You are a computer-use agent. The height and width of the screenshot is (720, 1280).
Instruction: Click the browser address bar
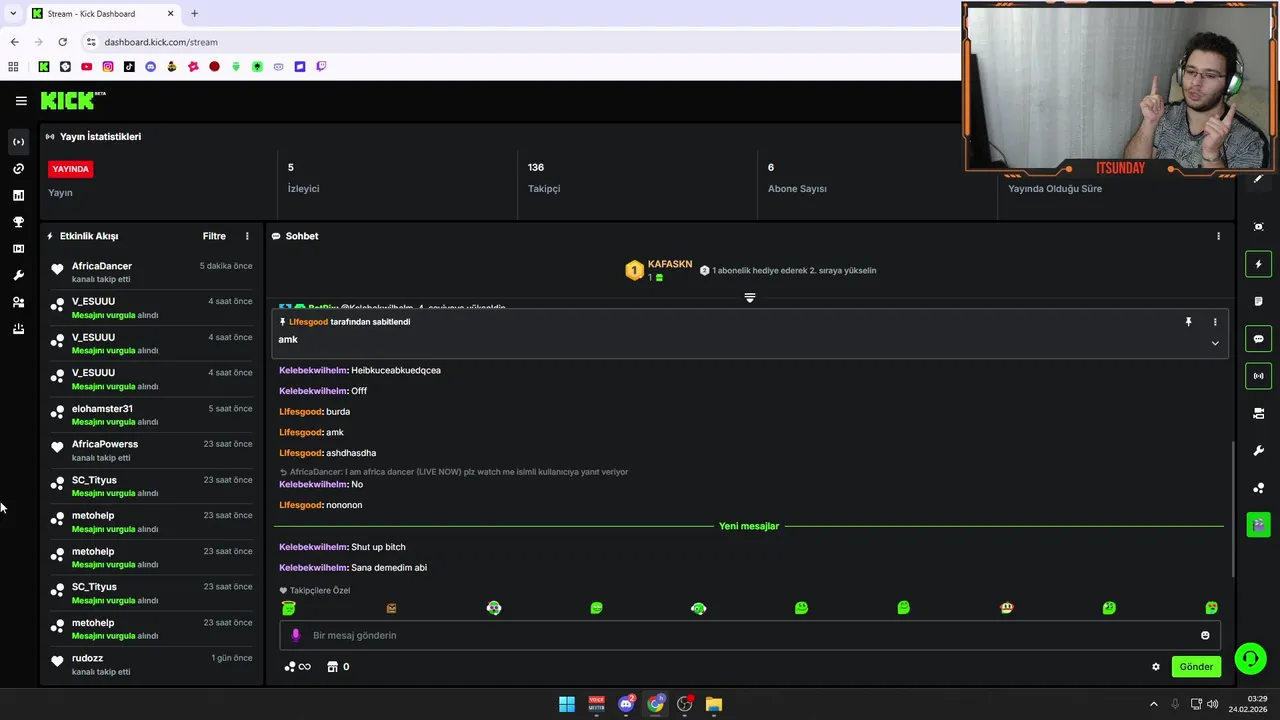[x=520, y=42]
